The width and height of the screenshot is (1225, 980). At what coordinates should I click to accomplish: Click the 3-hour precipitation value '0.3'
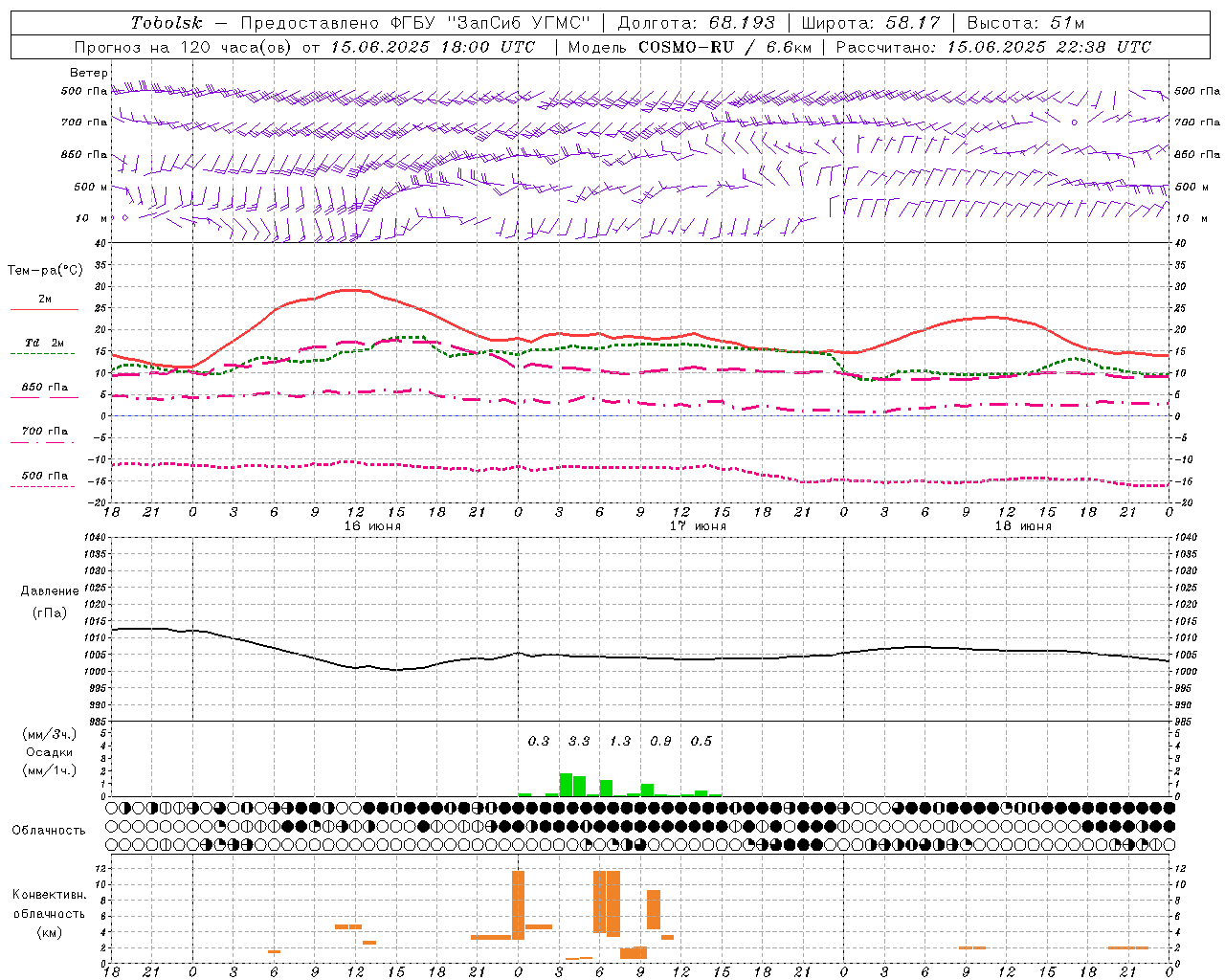(539, 741)
